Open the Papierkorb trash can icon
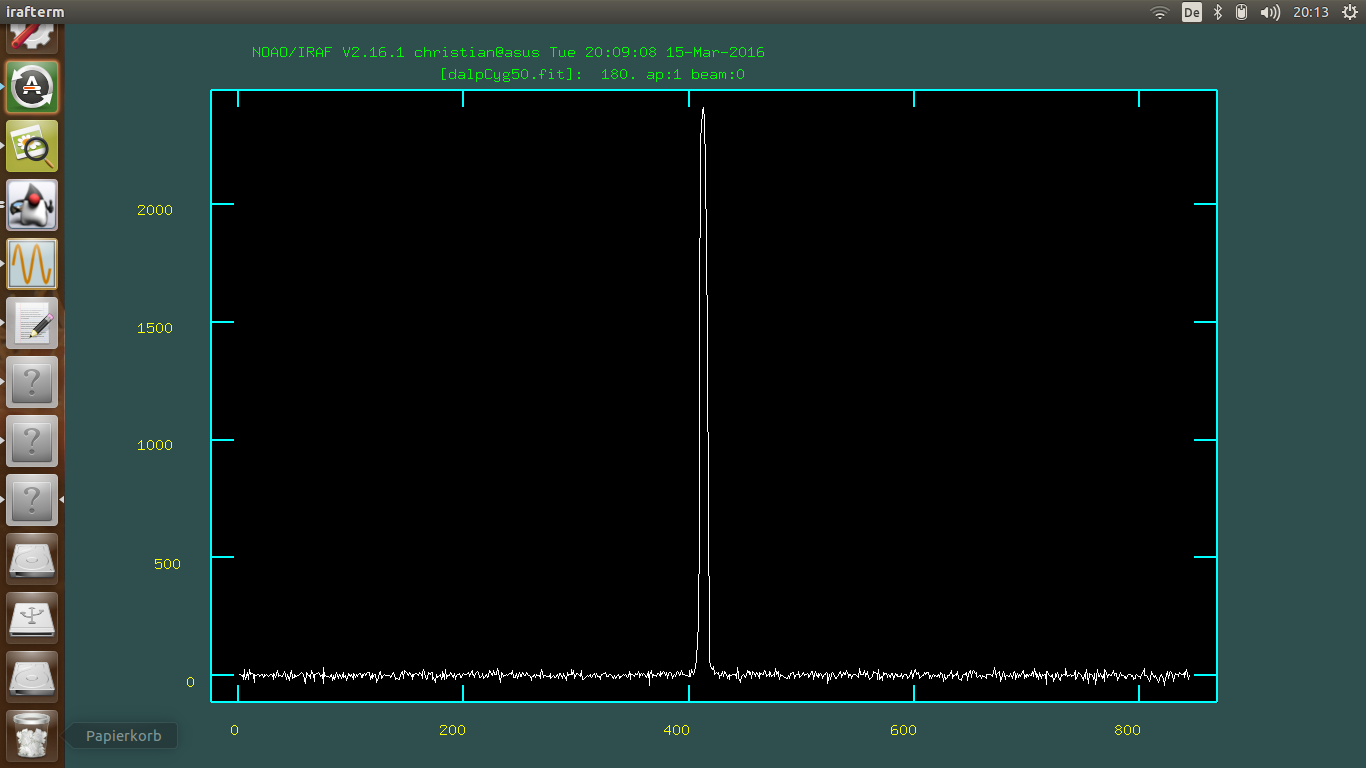 click(32, 736)
